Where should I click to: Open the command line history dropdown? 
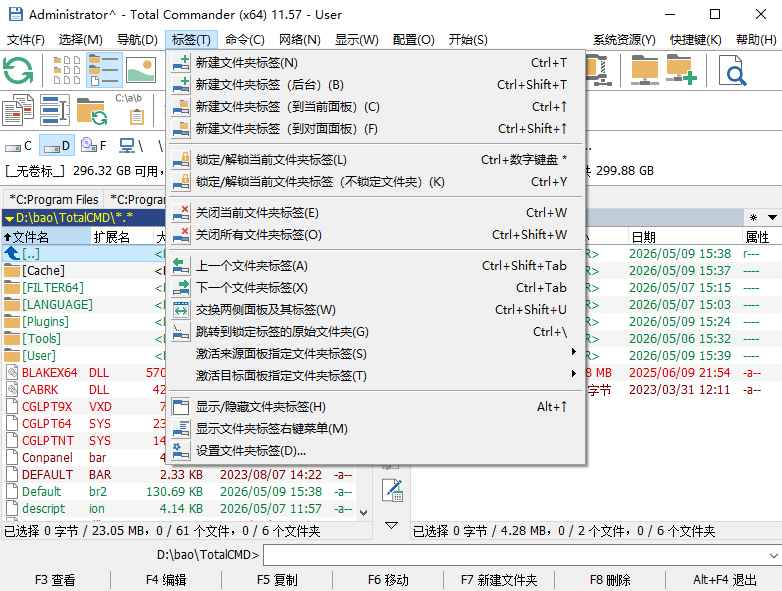(x=773, y=555)
